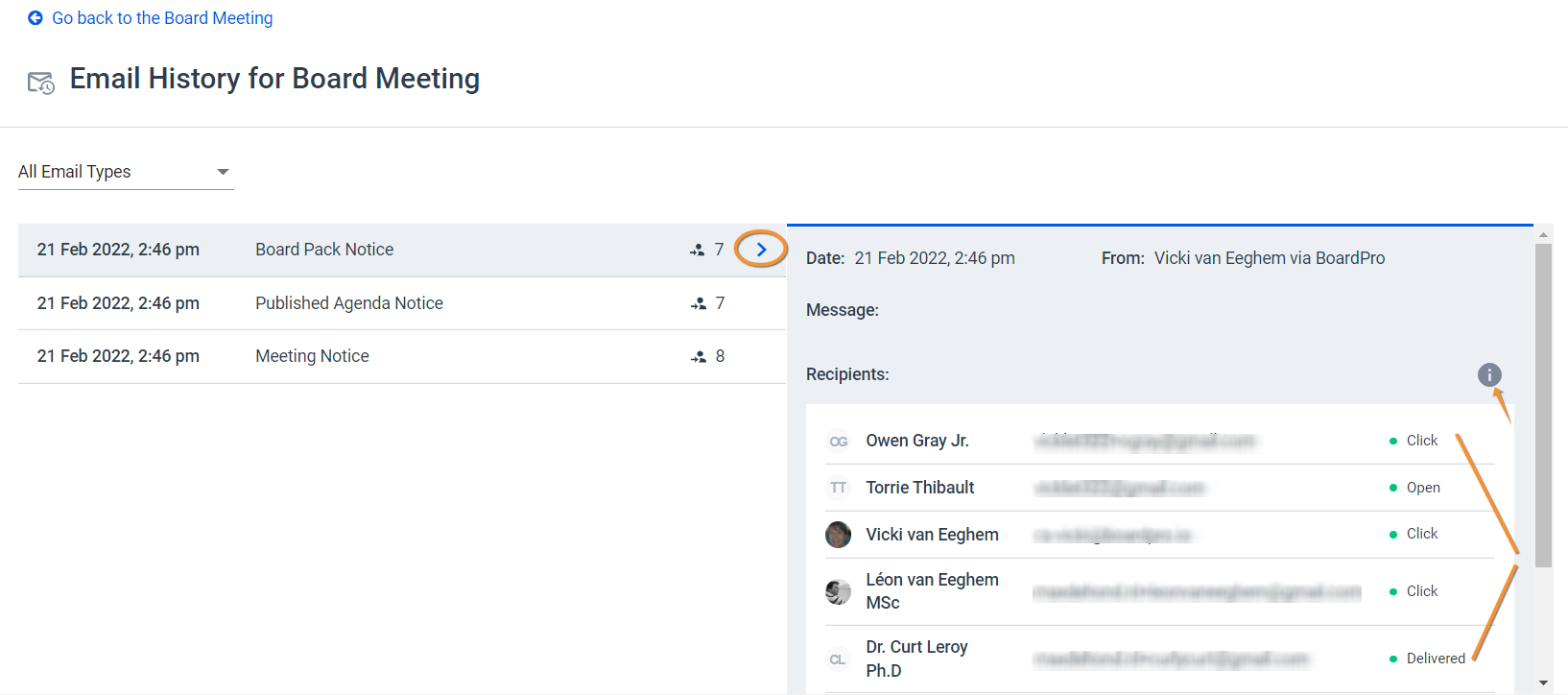Click Dr. Curt Leroy's CL avatar
1568x695 pixels.
click(838, 659)
